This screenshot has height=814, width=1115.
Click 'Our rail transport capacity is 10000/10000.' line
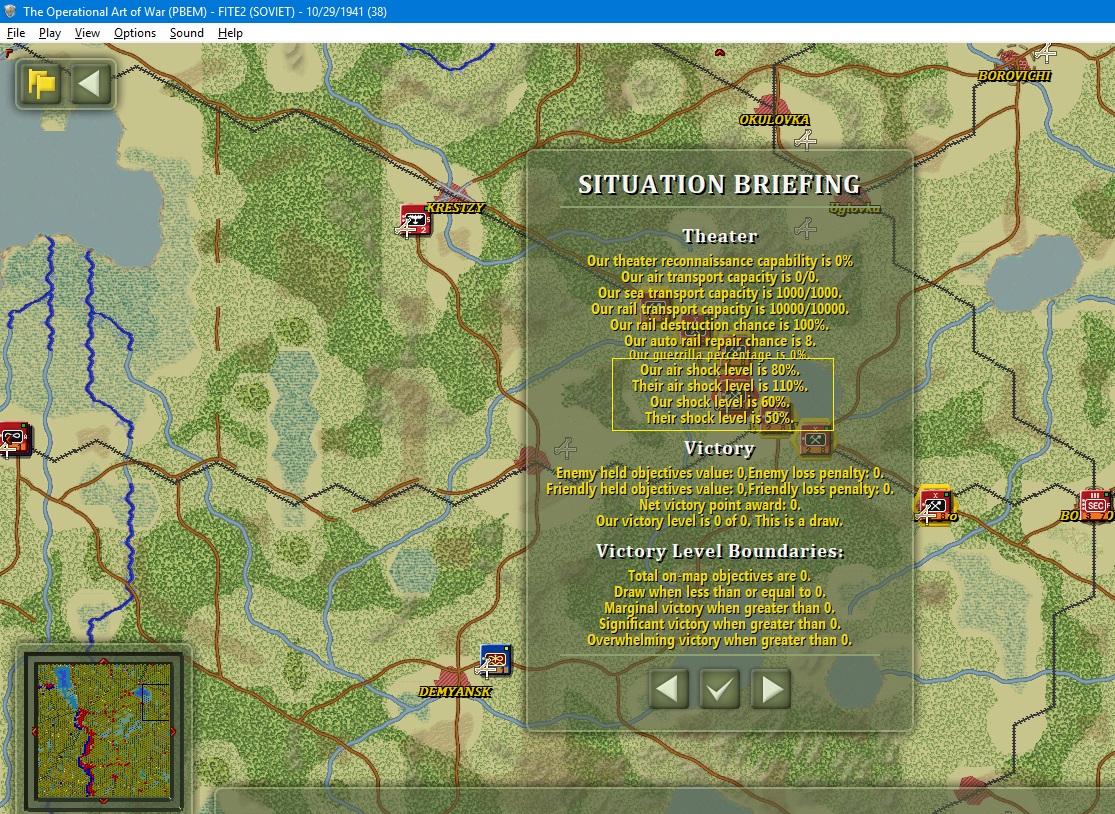[720, 309]
